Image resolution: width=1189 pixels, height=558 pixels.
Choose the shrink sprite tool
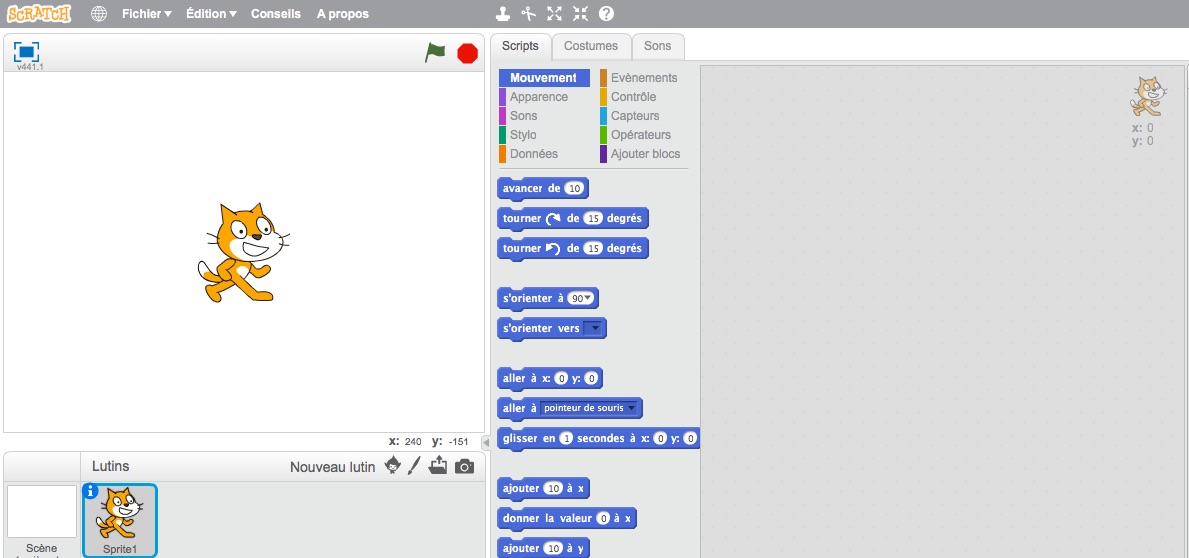point(580,14)
